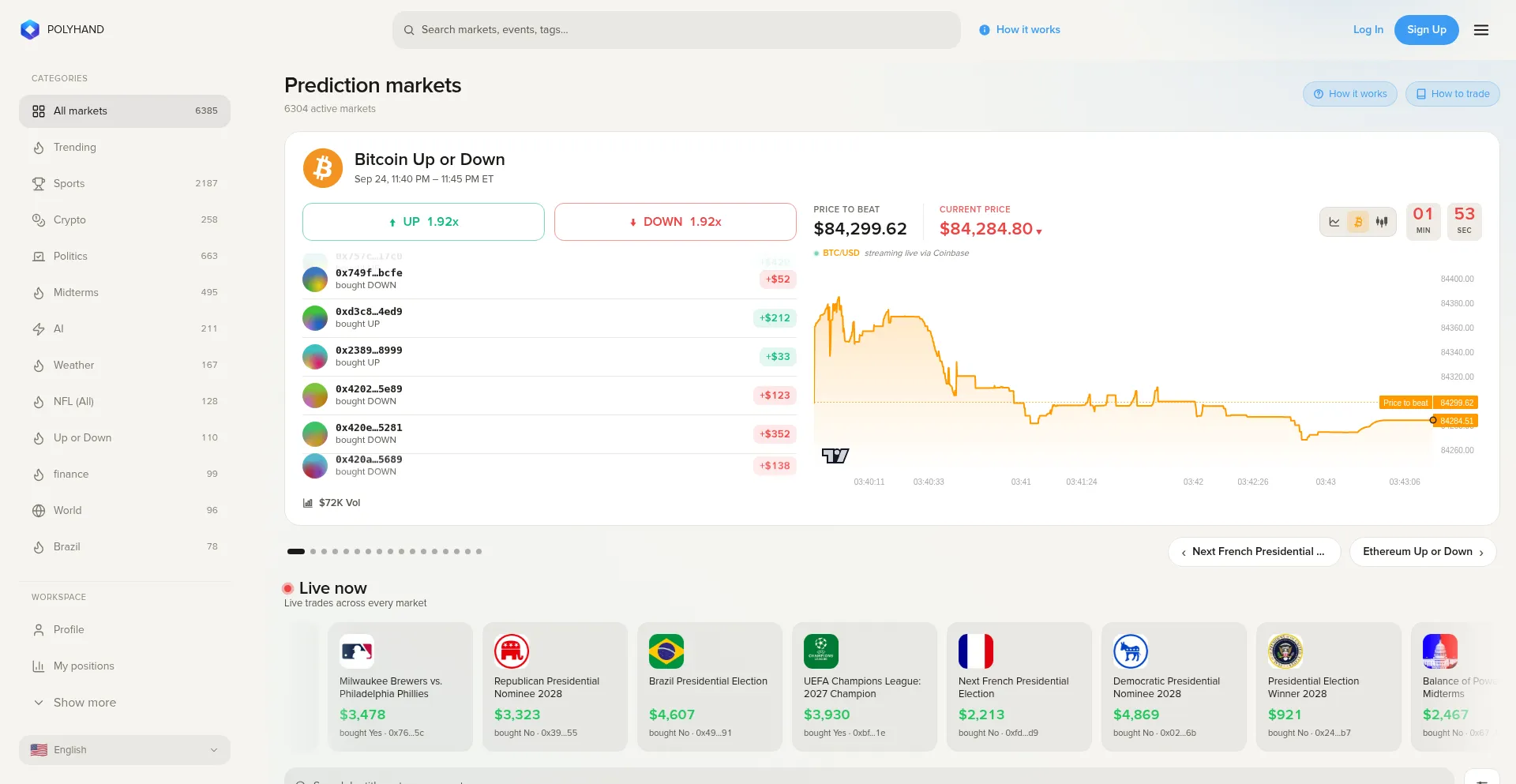Screen dimensions: 1516x784
Task: Click avatar of trader 0x2389…8999
Action: pyautogui.click(x=315, y=356)
